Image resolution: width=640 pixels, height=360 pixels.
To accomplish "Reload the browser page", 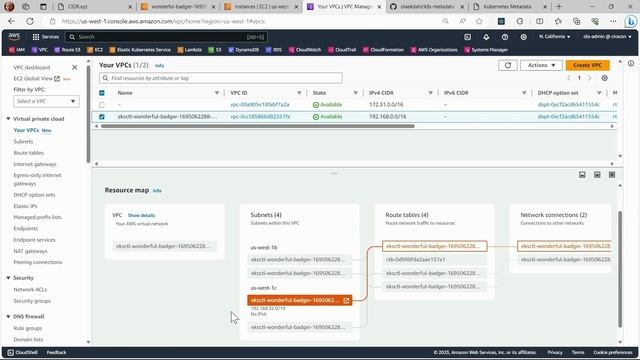I will click(x=30, y=21).
